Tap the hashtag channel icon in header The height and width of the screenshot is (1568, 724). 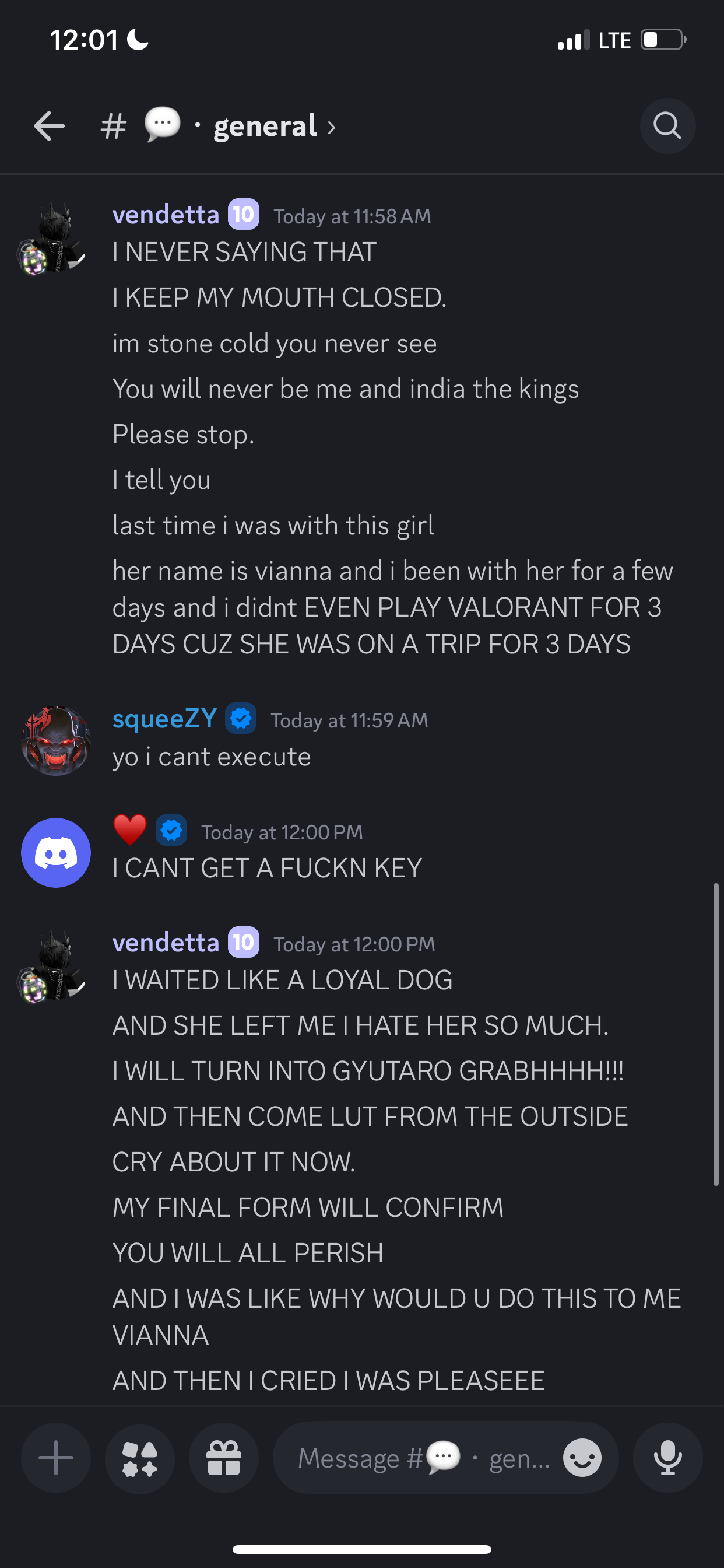[x=113, y=127]
